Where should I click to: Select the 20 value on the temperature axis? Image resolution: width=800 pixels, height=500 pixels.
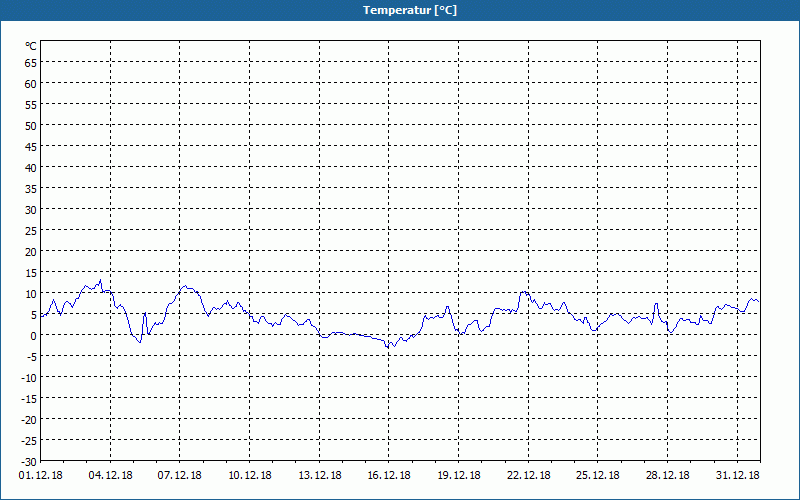pos(31,252)
